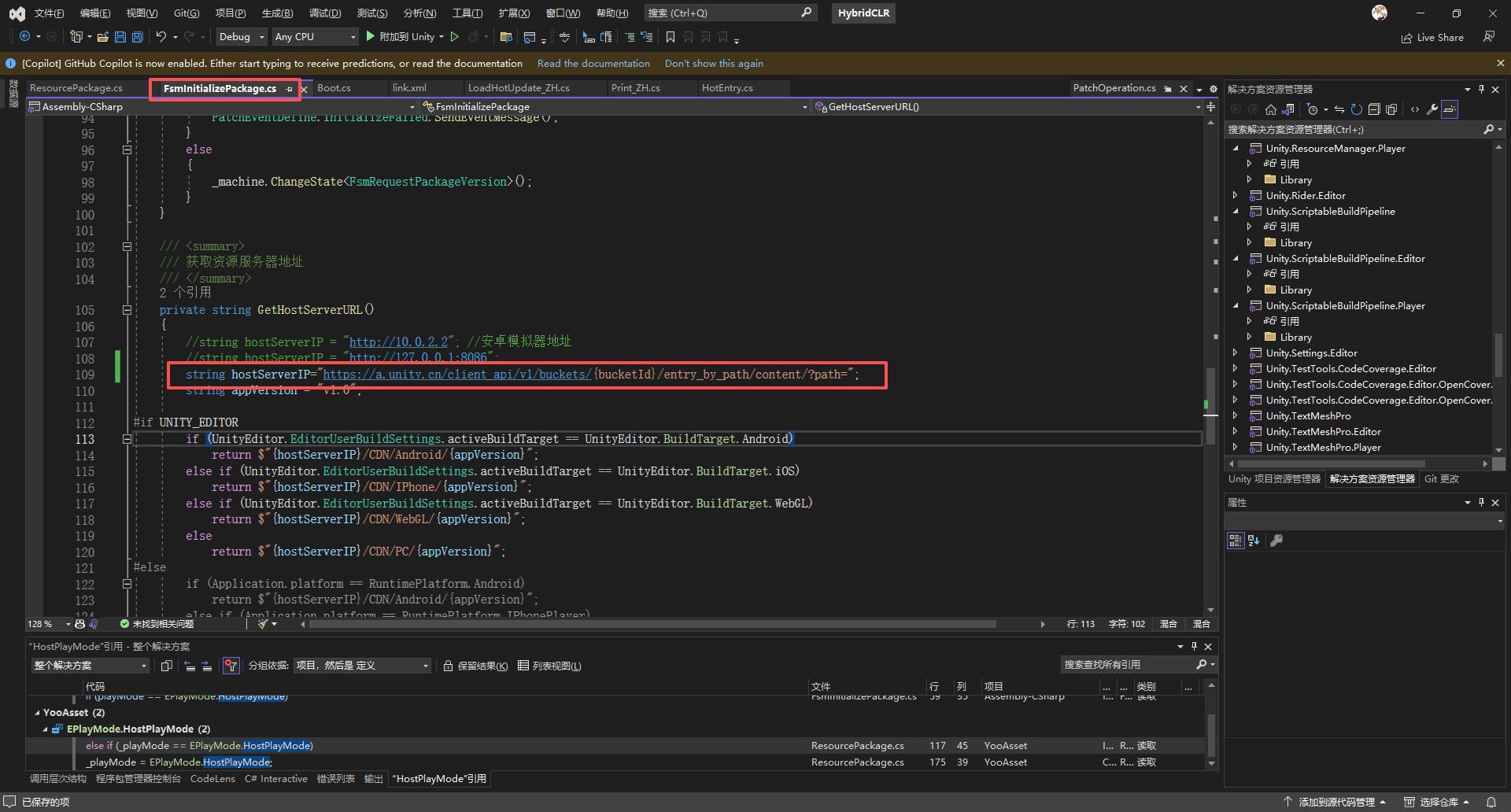This screenshot has width=1511, height=812.
Task: Click the Undo arrow icon
Action: point(161,37)
